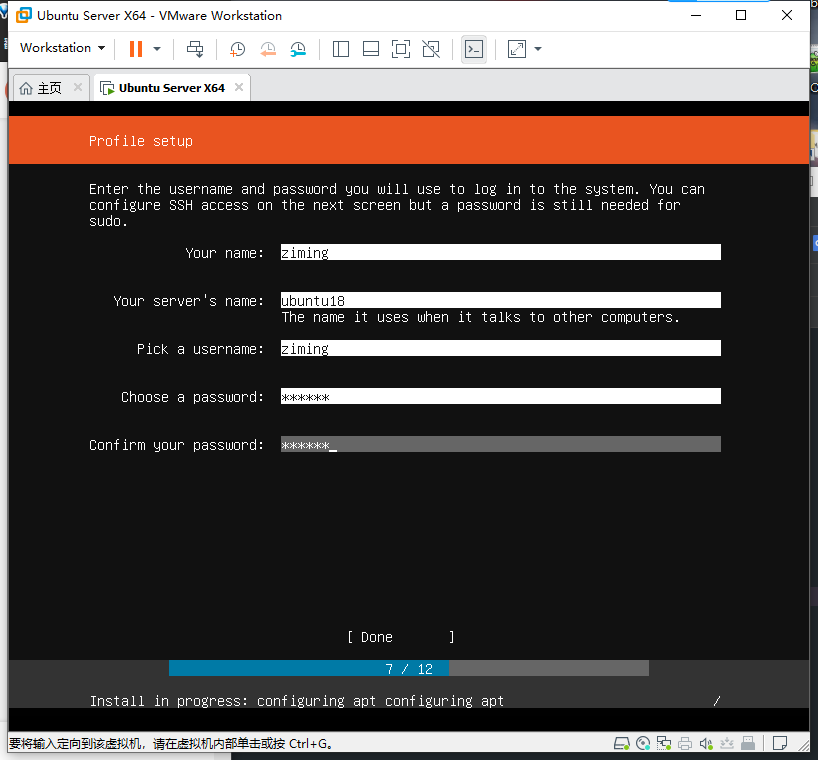Click the hard disk status icon
Screen dimensions: 818x760
click(x=621, y=743)
